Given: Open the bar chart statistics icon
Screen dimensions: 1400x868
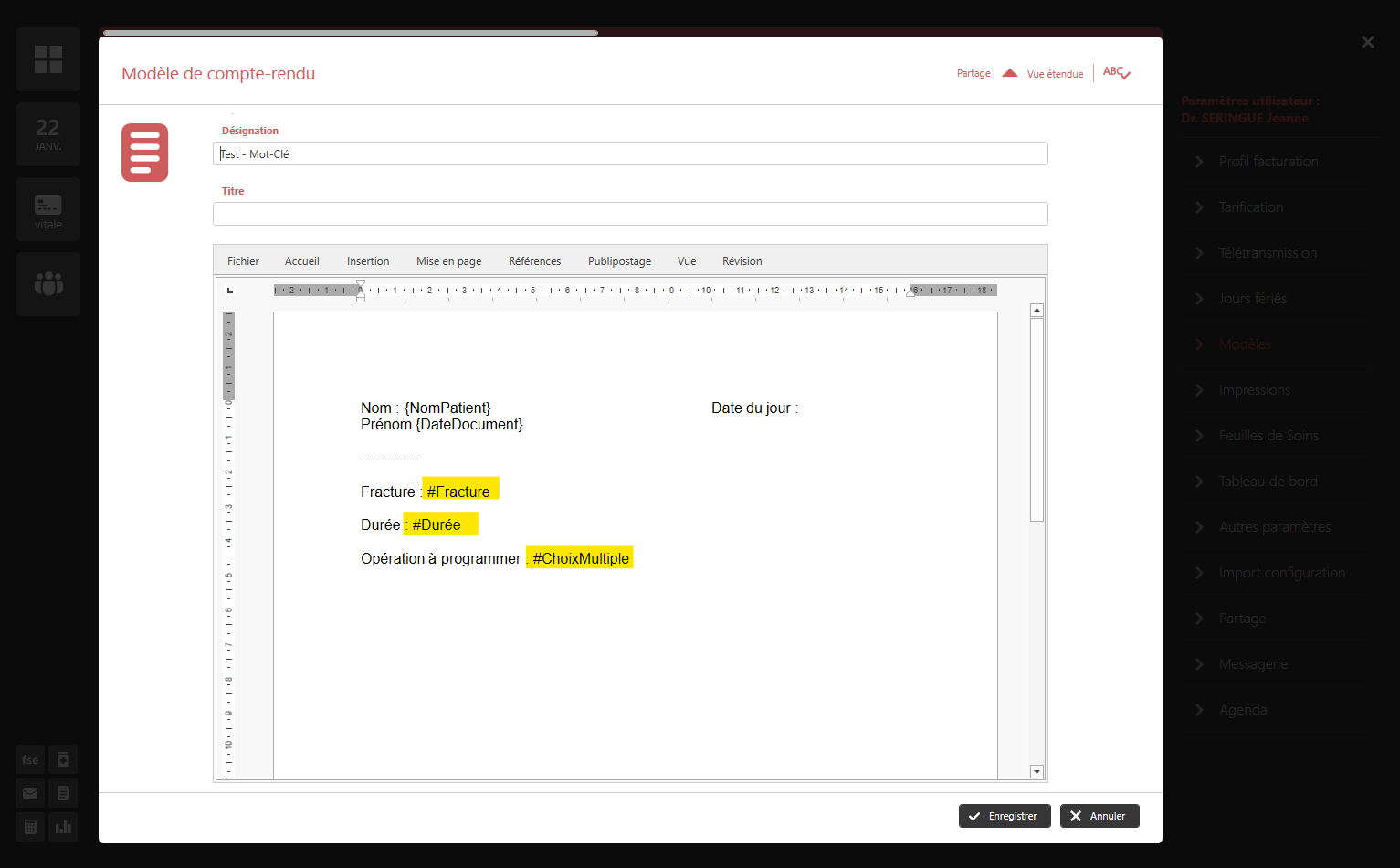Looking at the screenshot, I should pos(63,827).
